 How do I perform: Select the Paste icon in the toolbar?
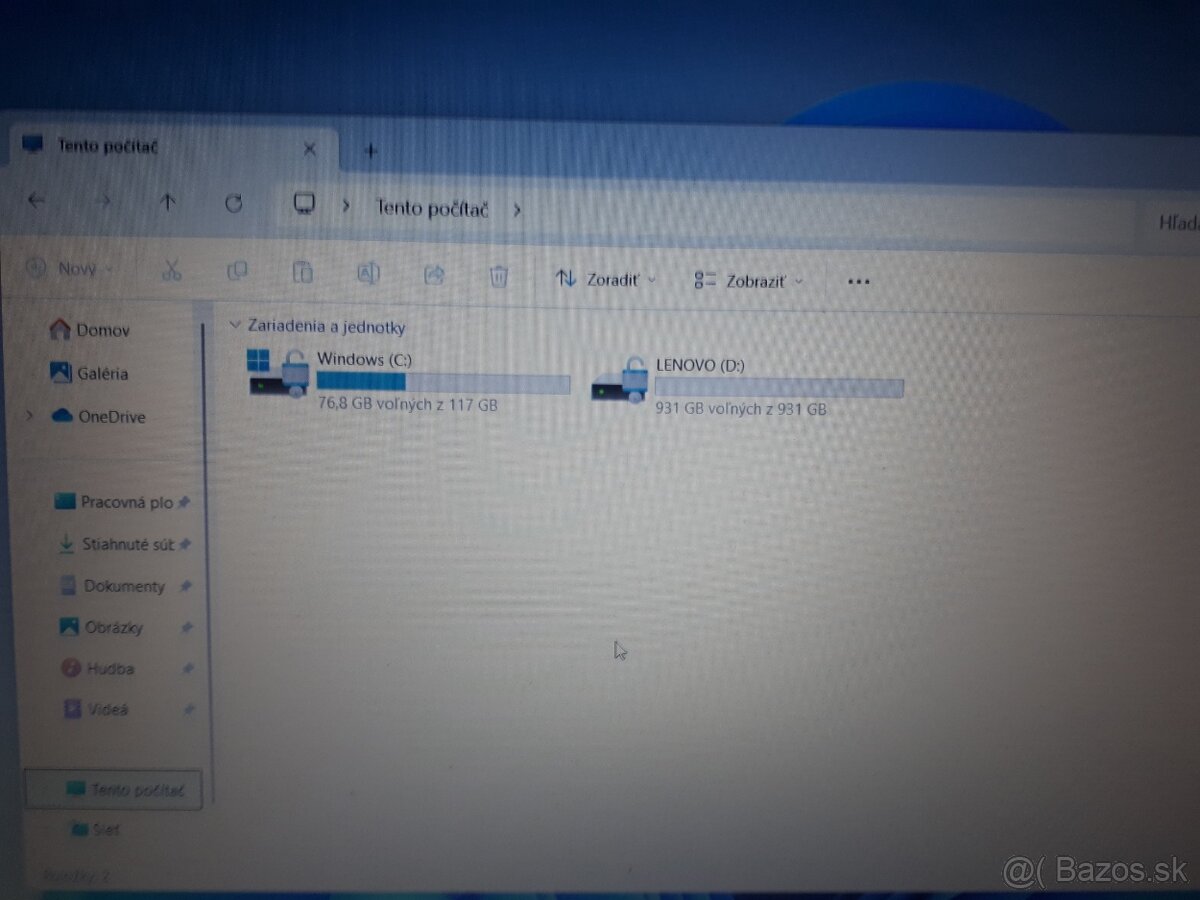303,273
